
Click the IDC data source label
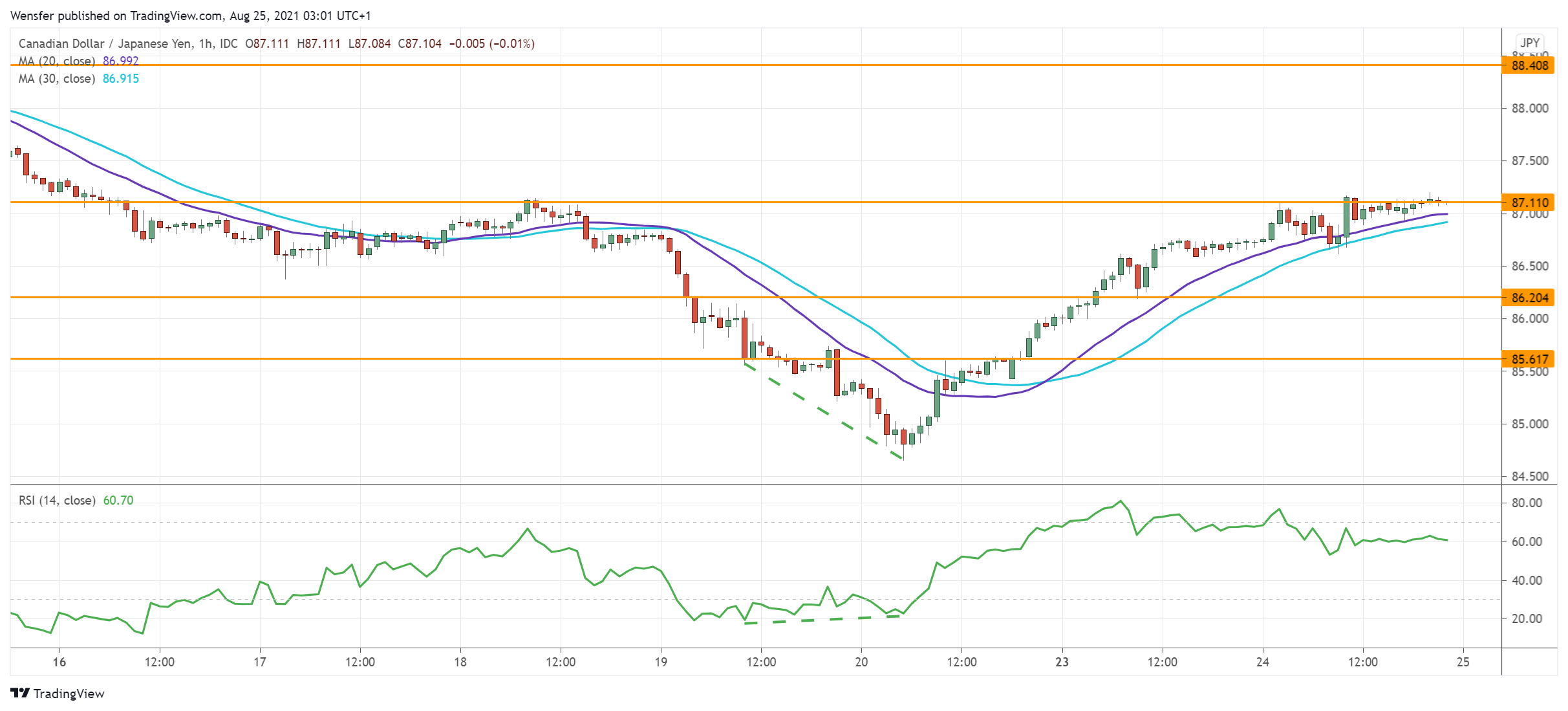(228, 43)
